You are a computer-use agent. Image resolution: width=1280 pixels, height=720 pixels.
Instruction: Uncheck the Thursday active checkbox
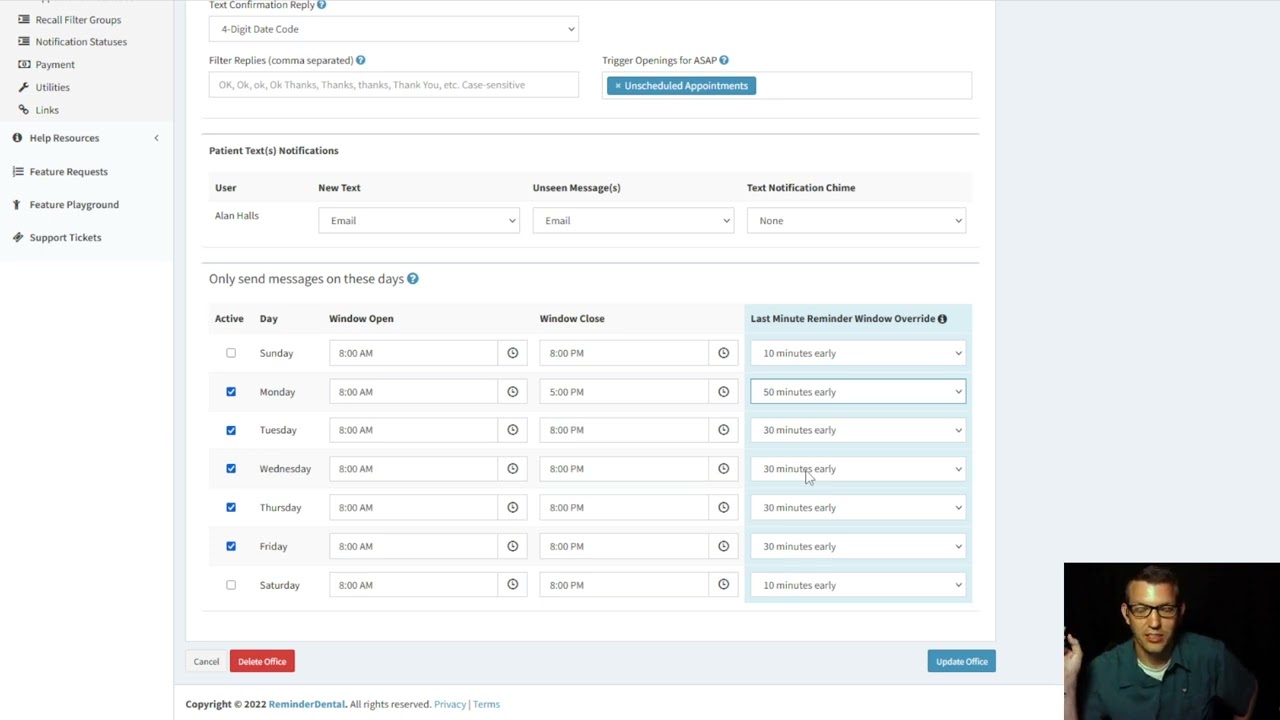tap(231, 508)
